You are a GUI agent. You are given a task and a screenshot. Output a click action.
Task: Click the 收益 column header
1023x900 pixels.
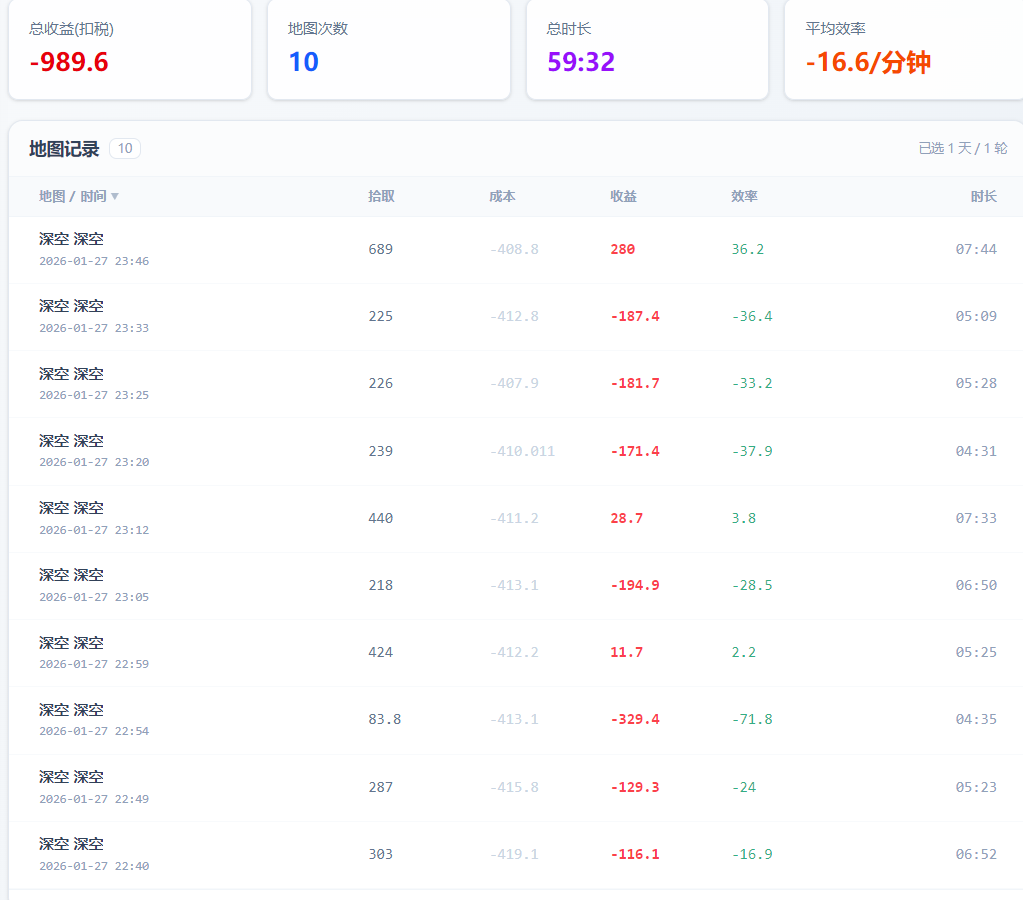pyautogui.click(x=623, y=196)
